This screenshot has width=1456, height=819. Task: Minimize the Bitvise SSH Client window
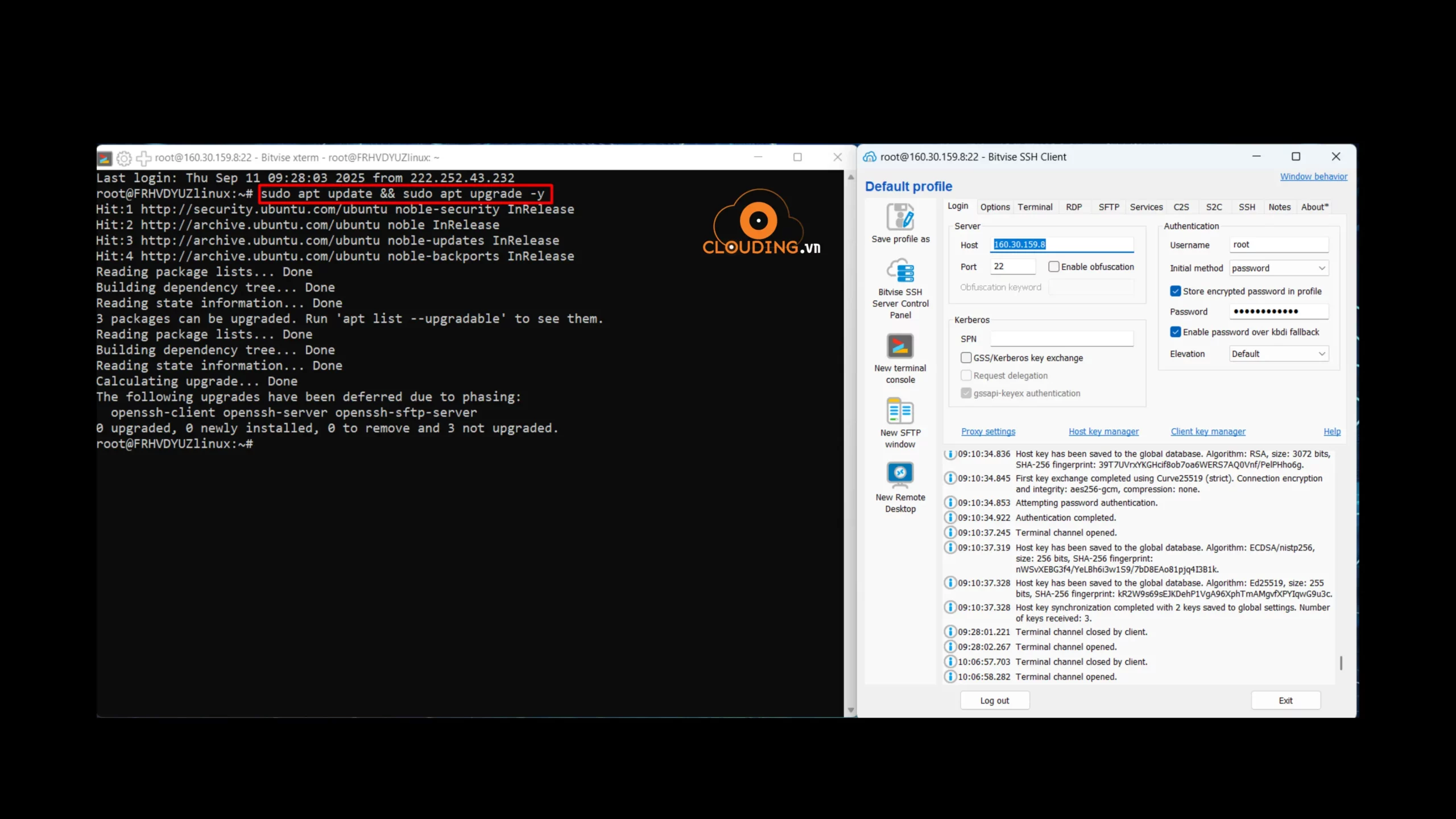pyautogui.click(x=1256, y=156)
